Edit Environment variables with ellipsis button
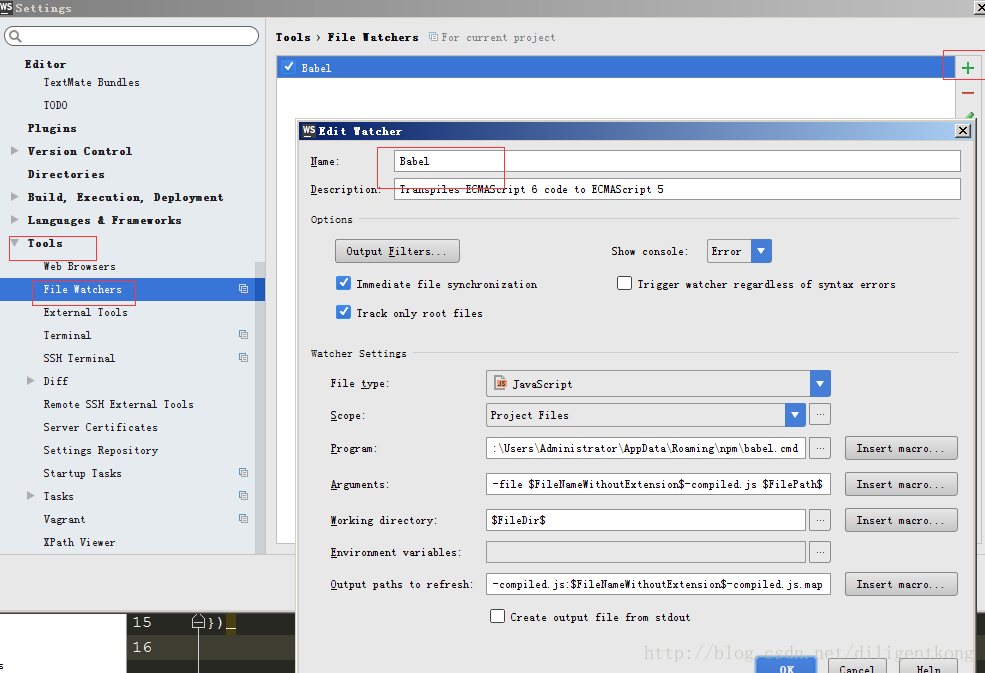The width and height of the screenshot is (985, 673). [x=820, y=552]
